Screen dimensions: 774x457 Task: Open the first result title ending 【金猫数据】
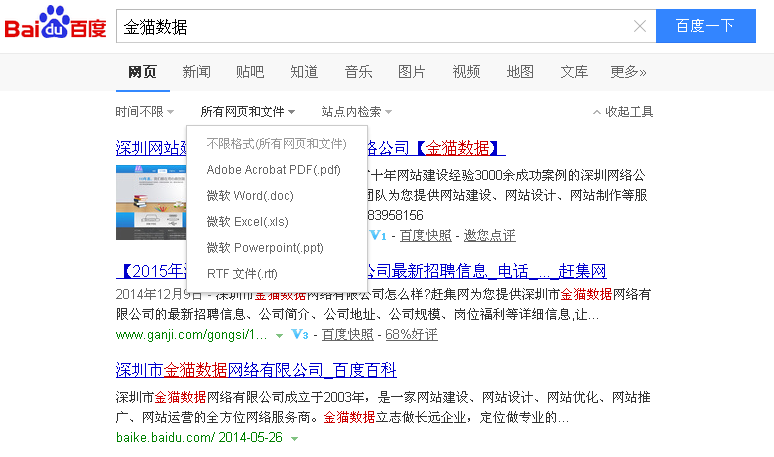pos(436,148)
